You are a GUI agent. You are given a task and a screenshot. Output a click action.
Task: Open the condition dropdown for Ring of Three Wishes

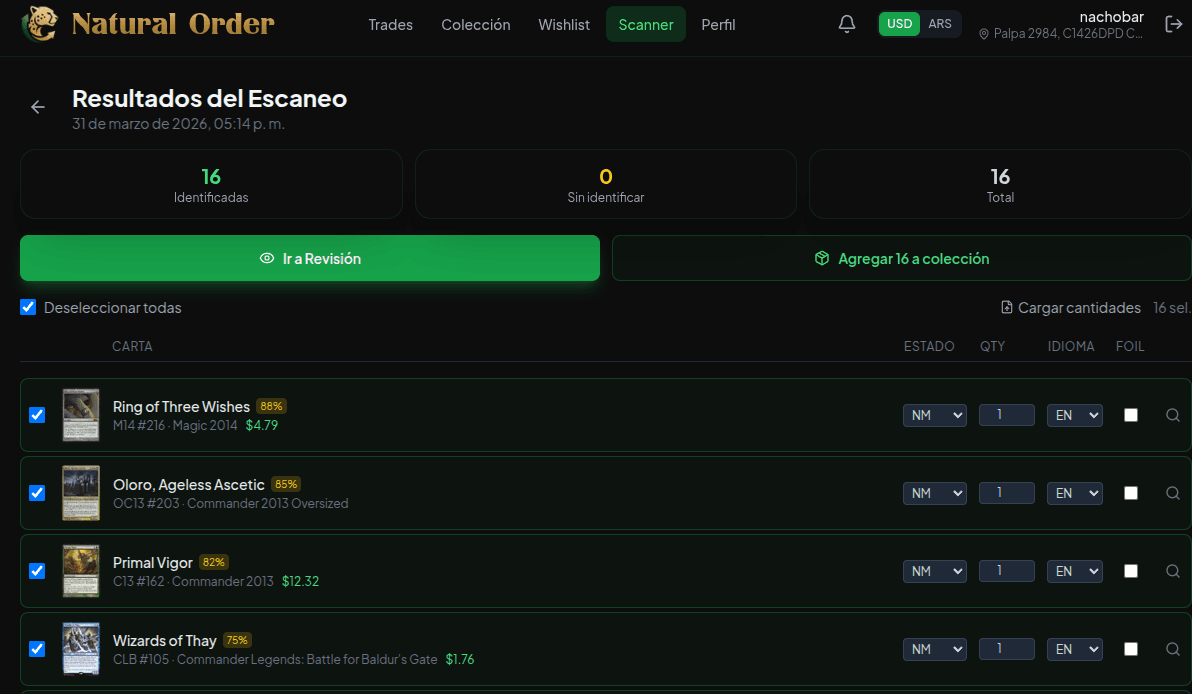coord(934,415)
